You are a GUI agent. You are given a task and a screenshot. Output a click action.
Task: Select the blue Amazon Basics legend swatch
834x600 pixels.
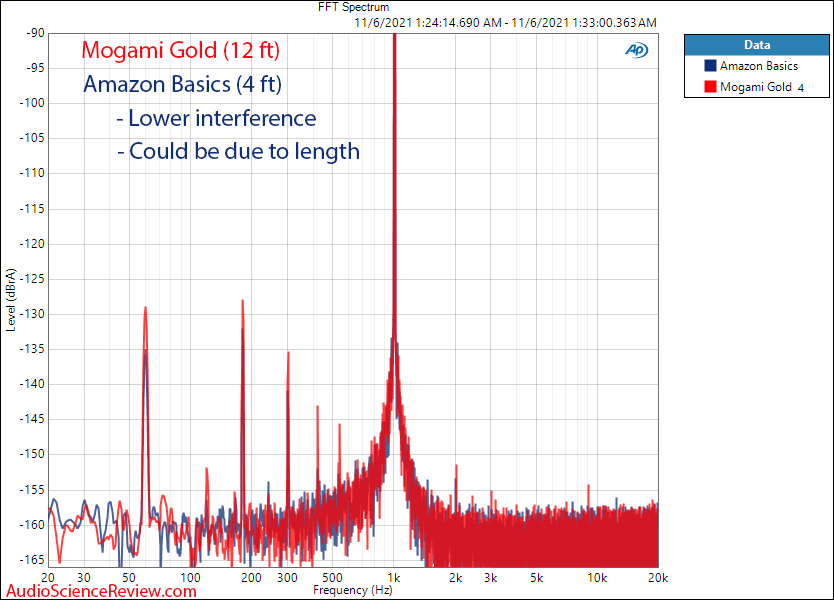pos(710,65)
